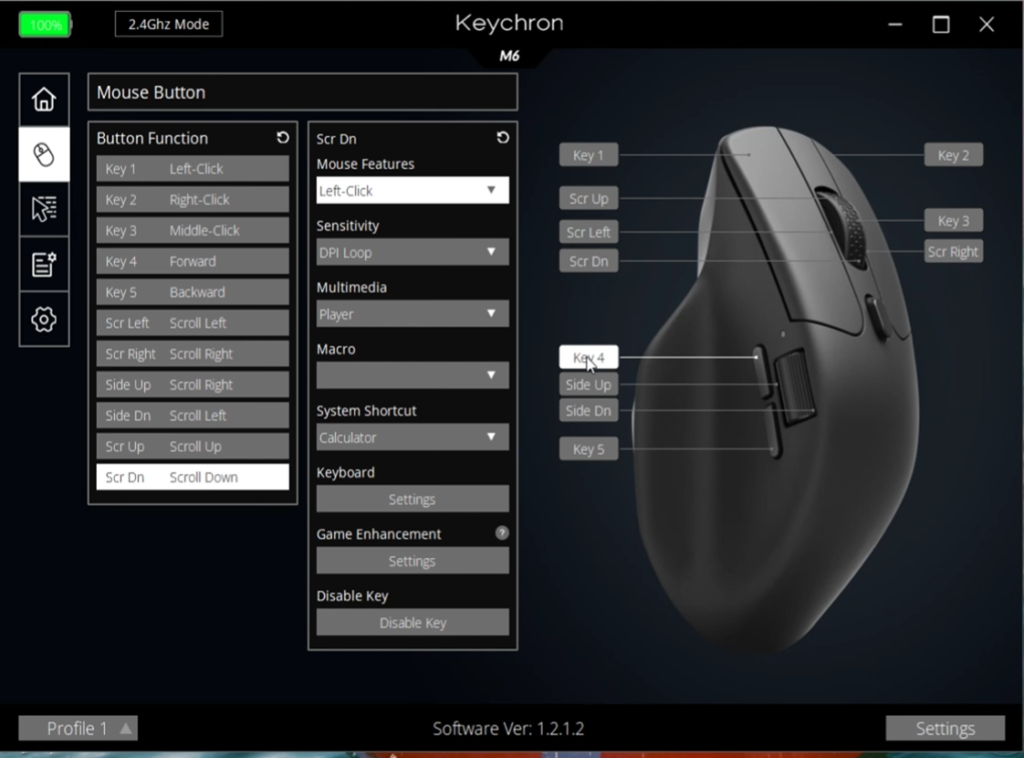1024x758 pixels.
Task: Show Game Enhancement help tooltip
Action: [502, 533]
